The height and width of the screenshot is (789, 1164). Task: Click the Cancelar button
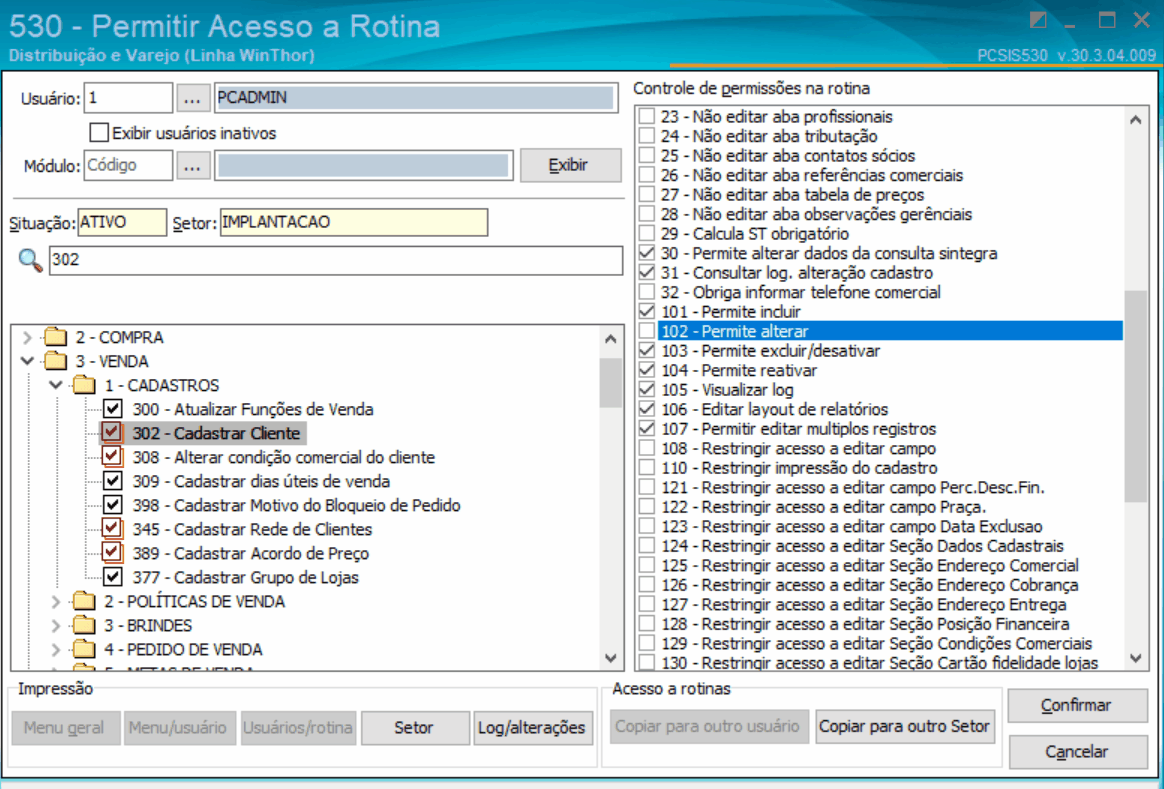1076,752
